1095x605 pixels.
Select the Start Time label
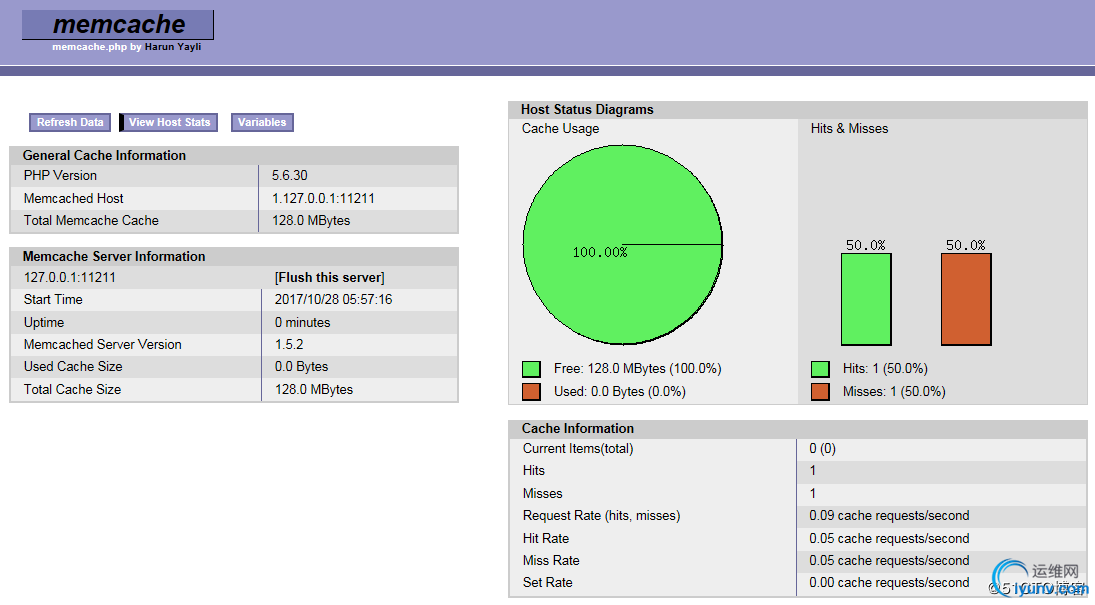click(x=53, y=300)
